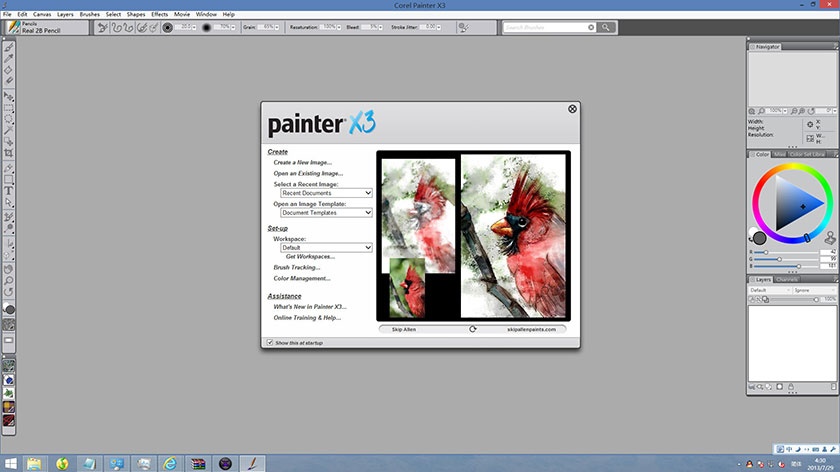The width and height of the screenshot is (840, 472).
Task: Open the Brushes menu
Action: (x=89, y=14)
